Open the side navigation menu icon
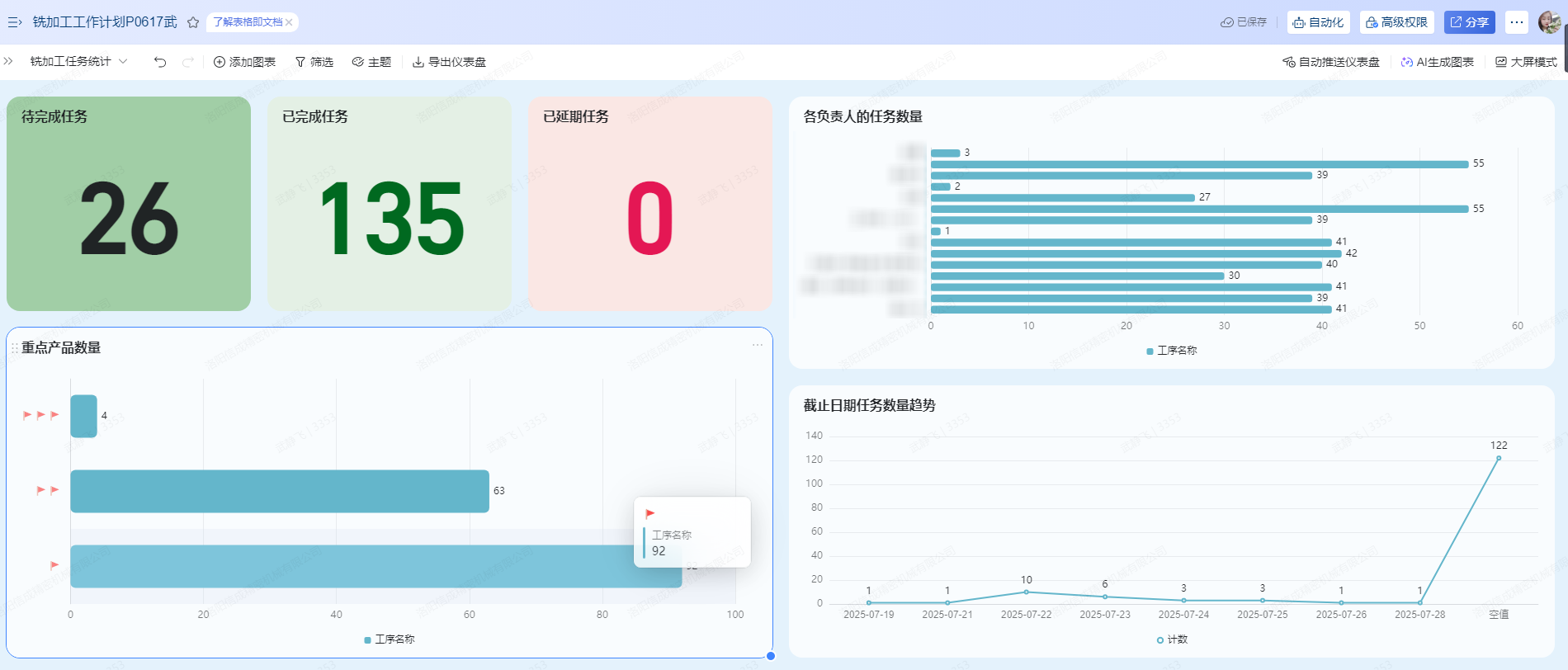The width and height of the screenshot is (1568, 670). point(14,22)
